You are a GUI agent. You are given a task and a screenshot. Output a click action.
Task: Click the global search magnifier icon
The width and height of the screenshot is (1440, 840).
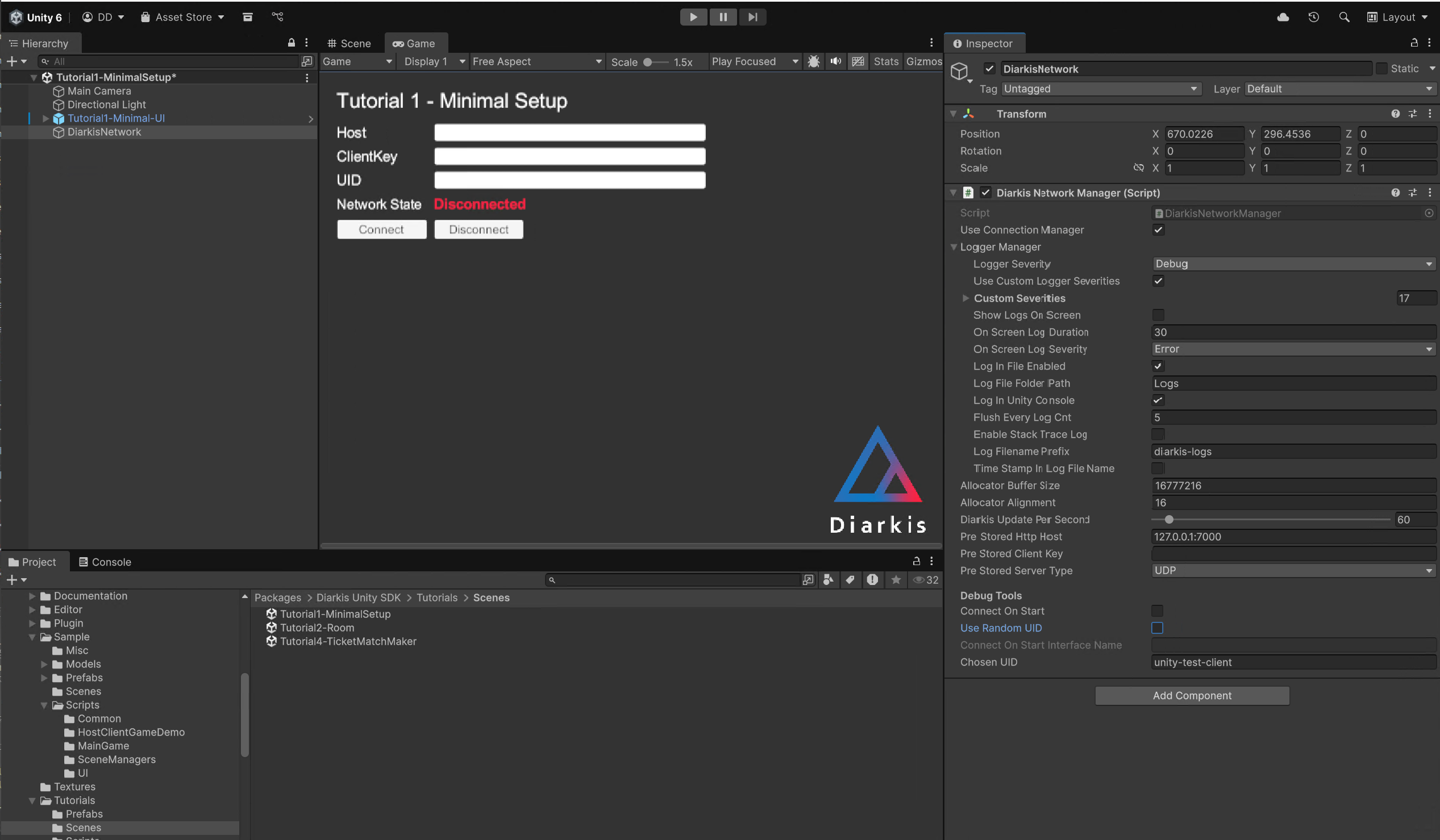click(x=1344, y=17)
